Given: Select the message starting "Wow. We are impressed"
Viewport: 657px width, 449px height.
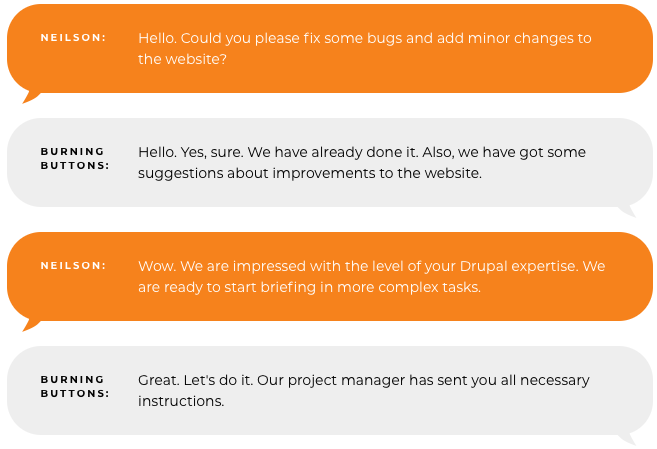Looking at the screenshot, I should [371, 277].
